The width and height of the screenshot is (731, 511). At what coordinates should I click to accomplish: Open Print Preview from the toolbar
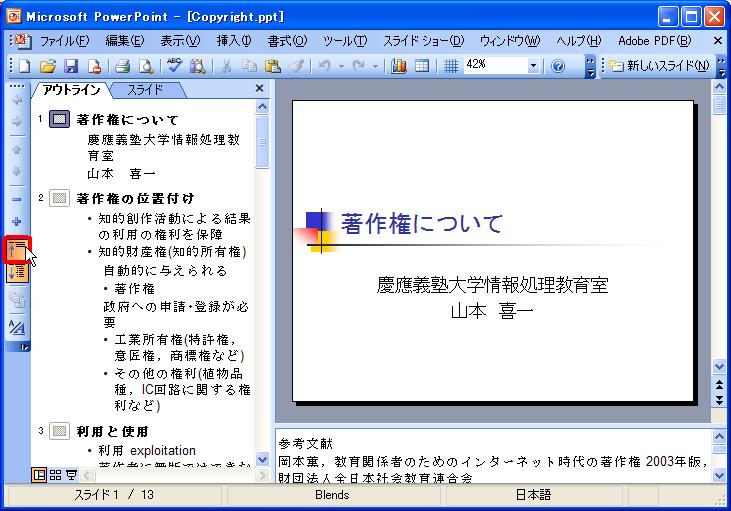(x=146, y=66)
